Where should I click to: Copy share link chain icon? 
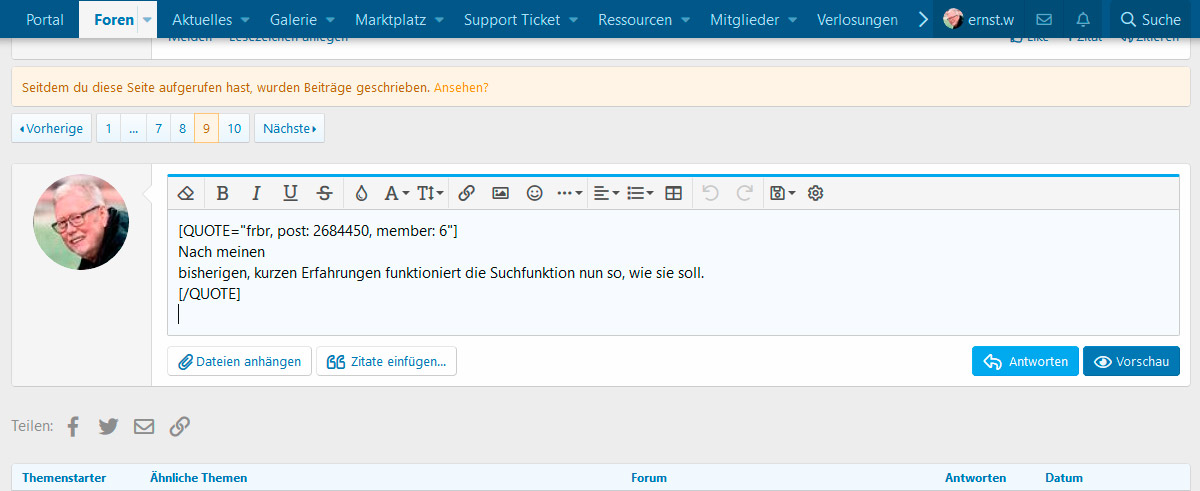180,427
